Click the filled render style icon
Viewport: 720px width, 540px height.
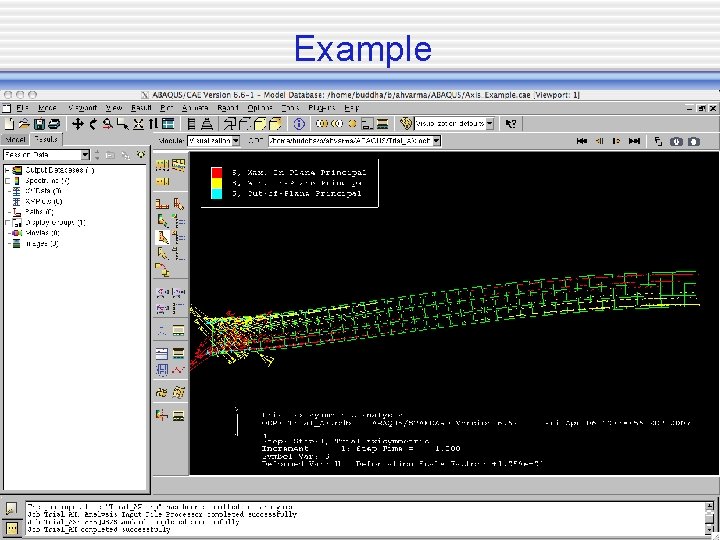260,124
